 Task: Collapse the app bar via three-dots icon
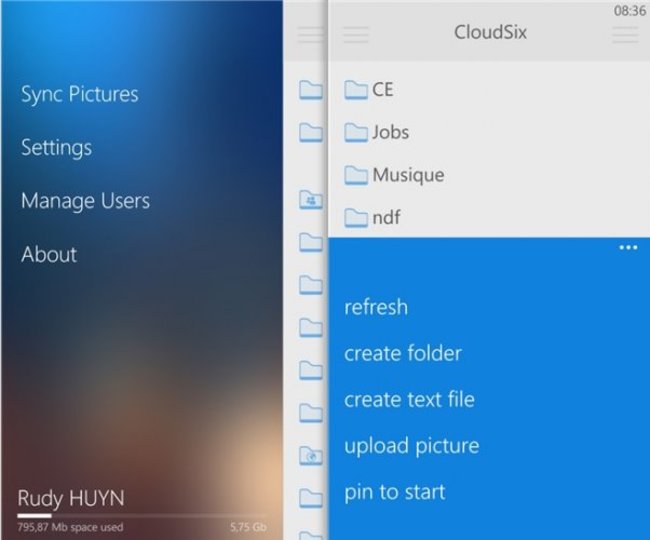(627, 248)
